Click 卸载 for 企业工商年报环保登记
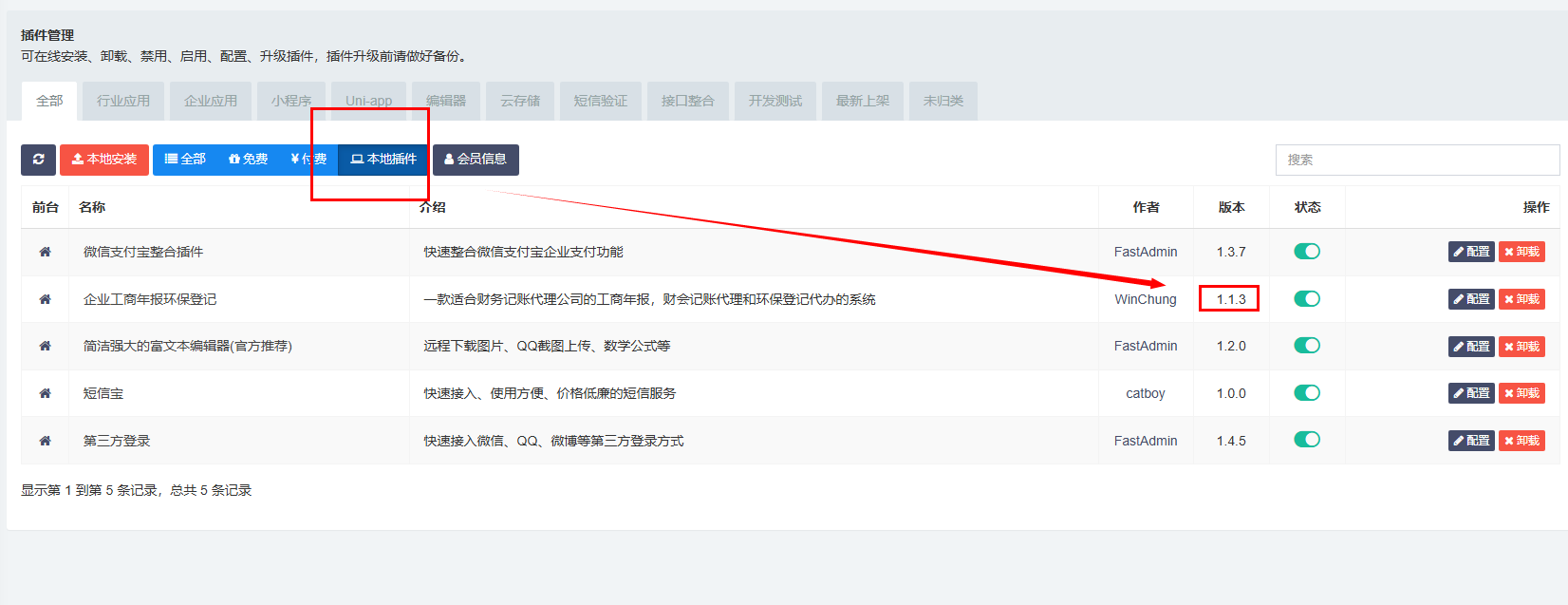1568x605 pixels. pyautogui.click(x=1521, y=299)
